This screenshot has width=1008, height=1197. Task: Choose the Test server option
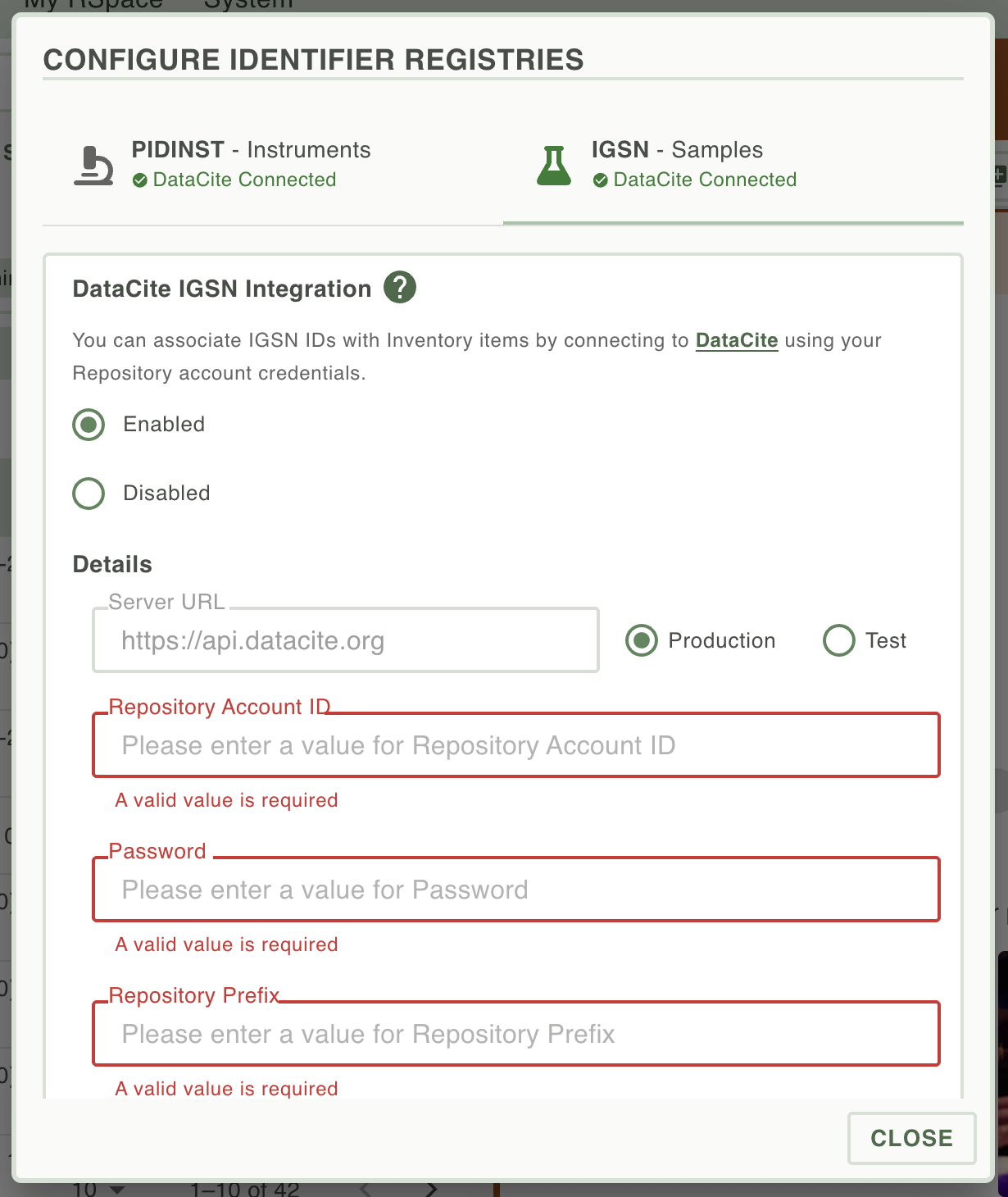click(839, 640)
